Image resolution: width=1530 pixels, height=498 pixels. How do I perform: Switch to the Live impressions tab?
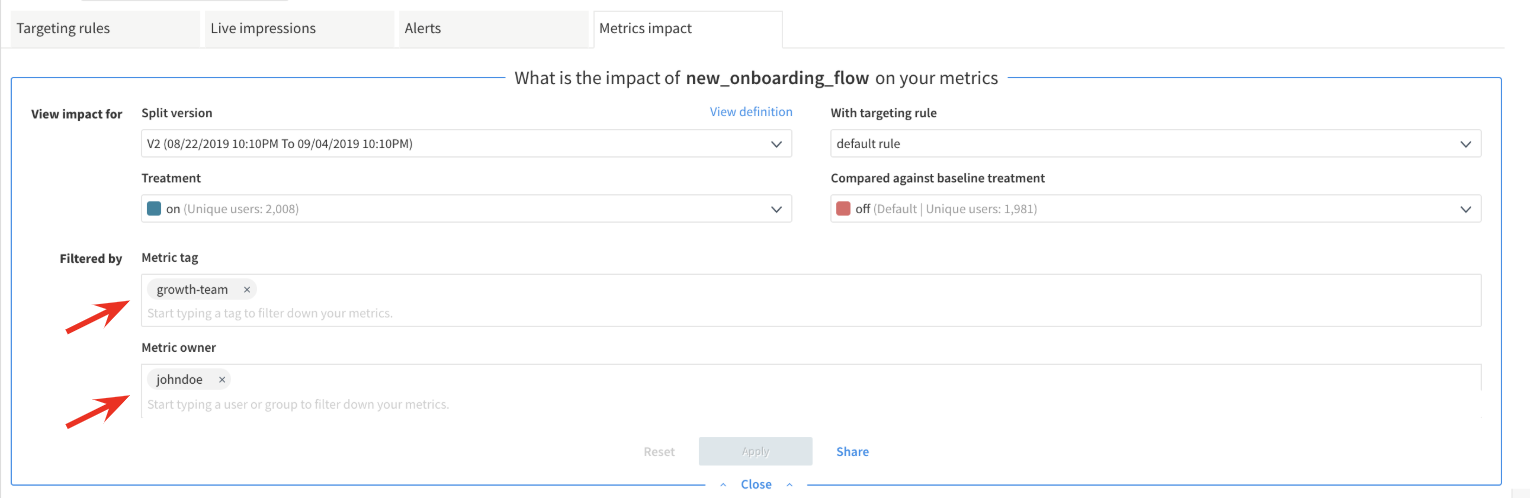point(300,29)
